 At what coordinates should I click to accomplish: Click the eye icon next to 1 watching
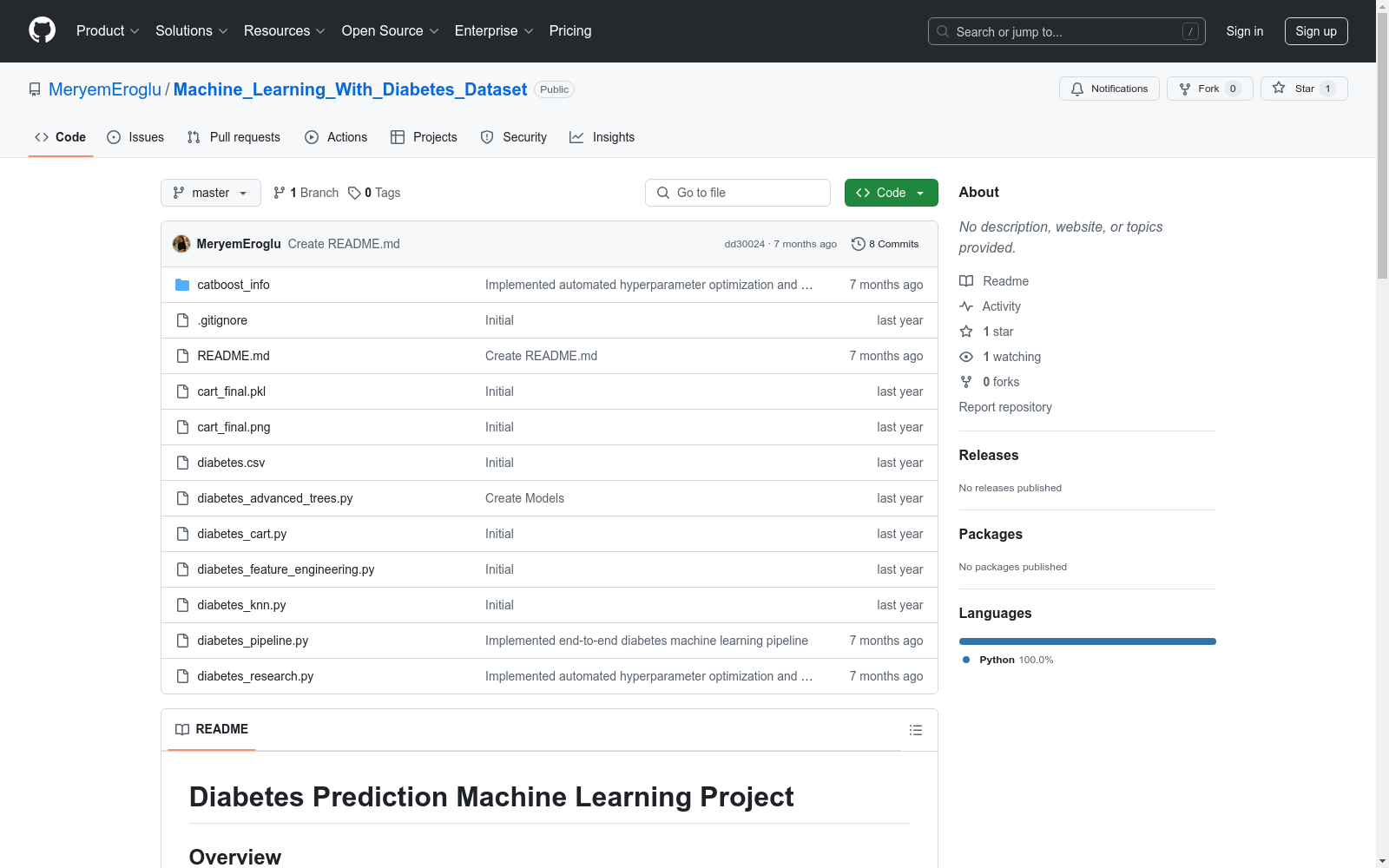966,357
